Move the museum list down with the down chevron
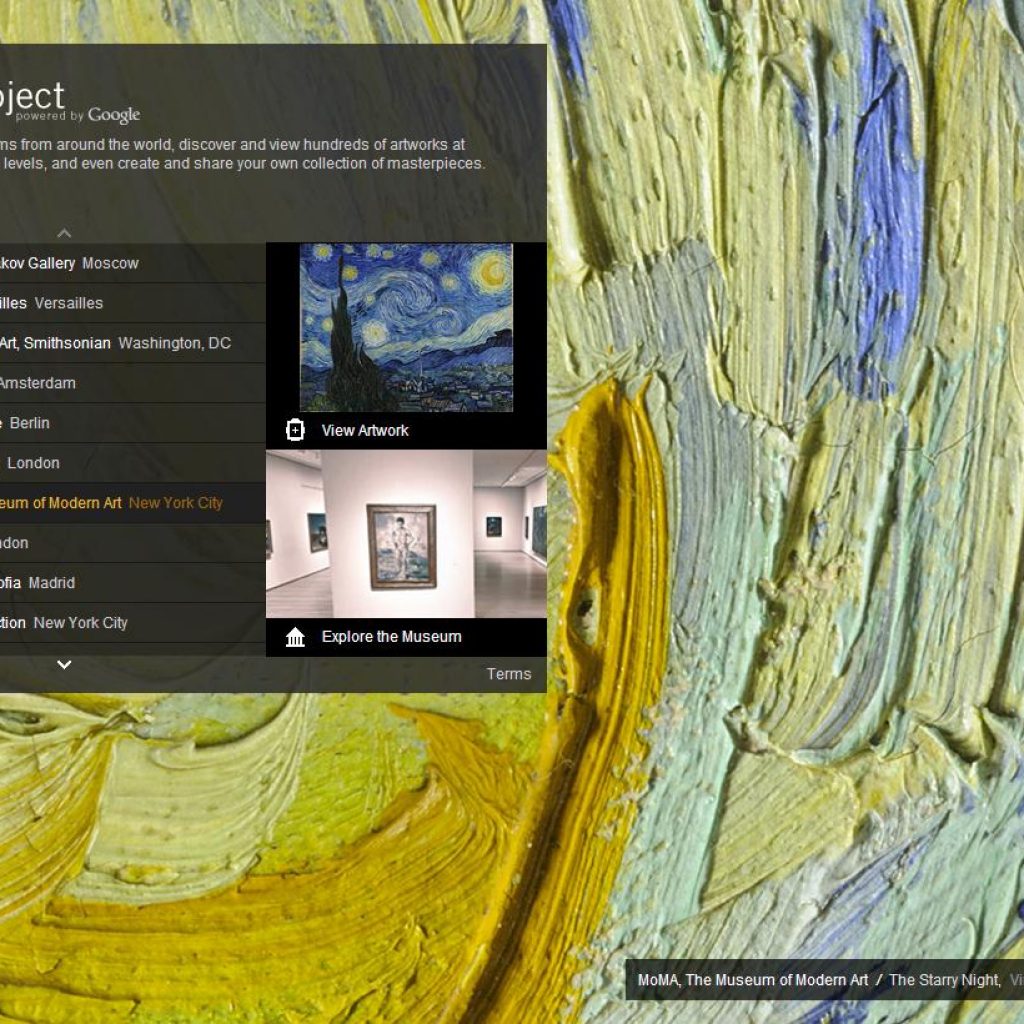This screenshot has height=1024, width=1024. [64, 665]
